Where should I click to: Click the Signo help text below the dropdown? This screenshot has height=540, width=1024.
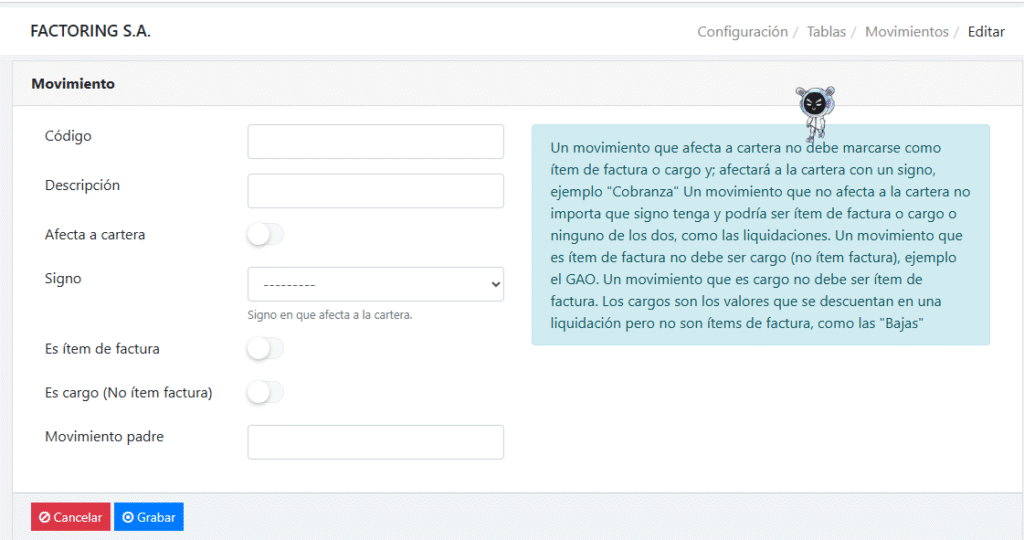pyautogui.click(x=330, y=315)
